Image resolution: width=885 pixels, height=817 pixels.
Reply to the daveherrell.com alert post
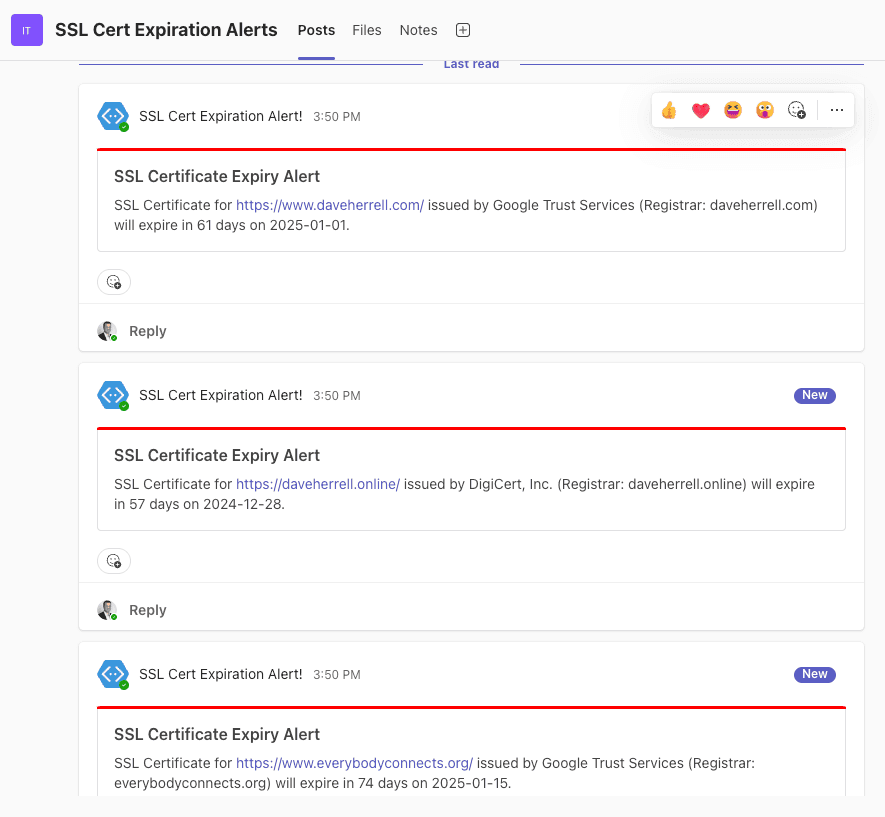tap(147, 331)
